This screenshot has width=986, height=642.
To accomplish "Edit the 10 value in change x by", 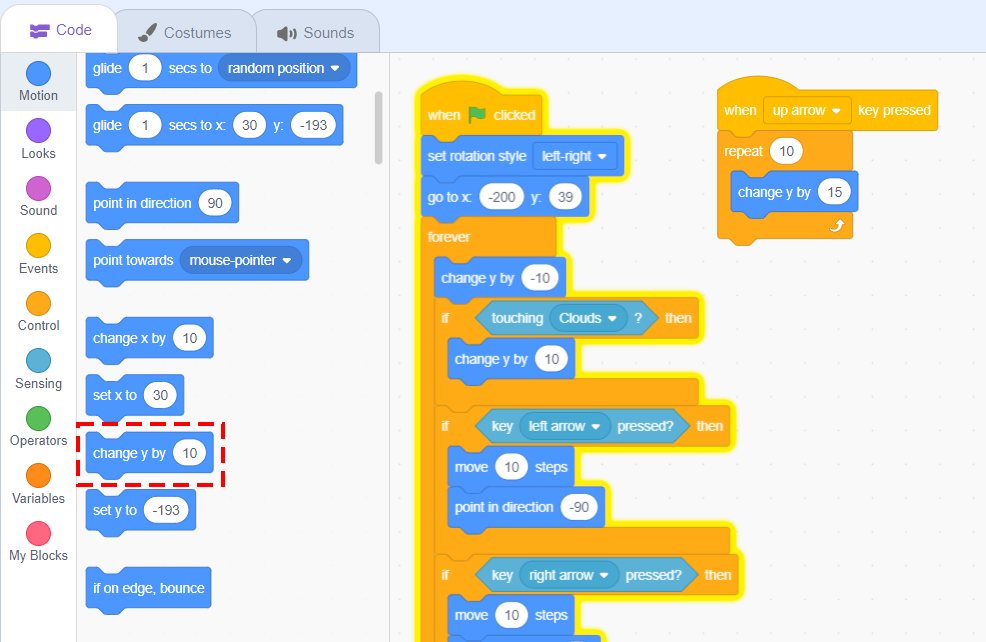I will 190,338.
